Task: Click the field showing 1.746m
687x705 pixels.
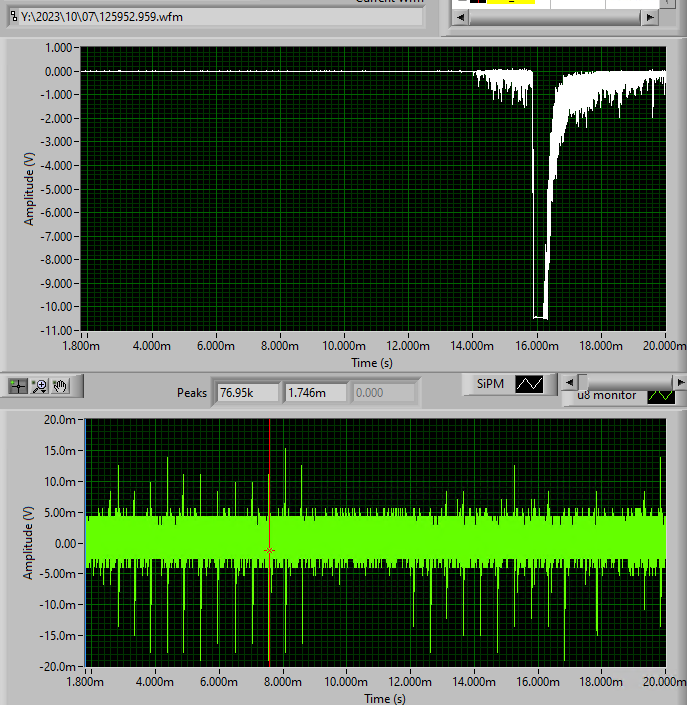Action: coord(315,393)
